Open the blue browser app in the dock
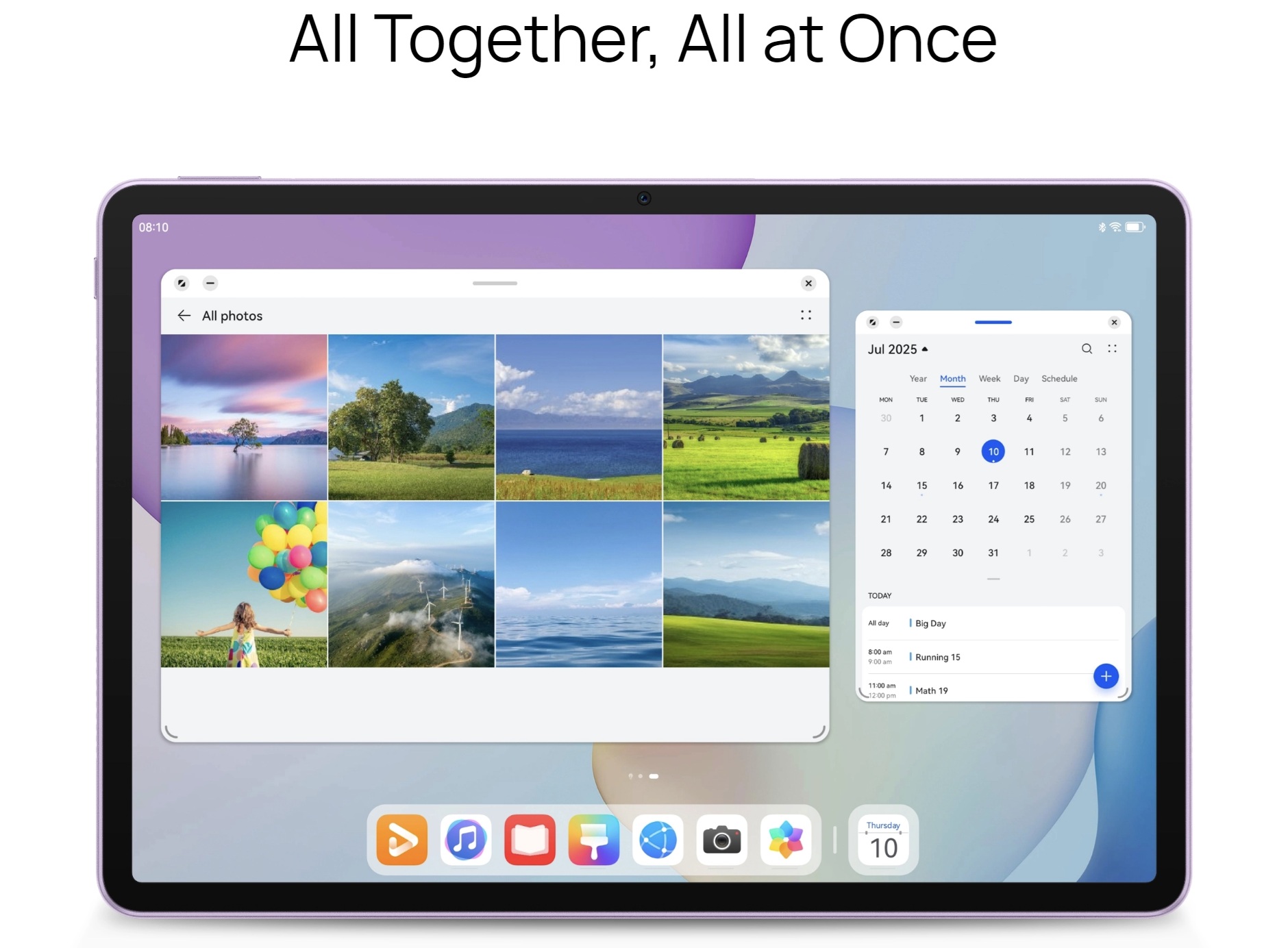Viewport: 1288px width, 948px height. [658, 840]
